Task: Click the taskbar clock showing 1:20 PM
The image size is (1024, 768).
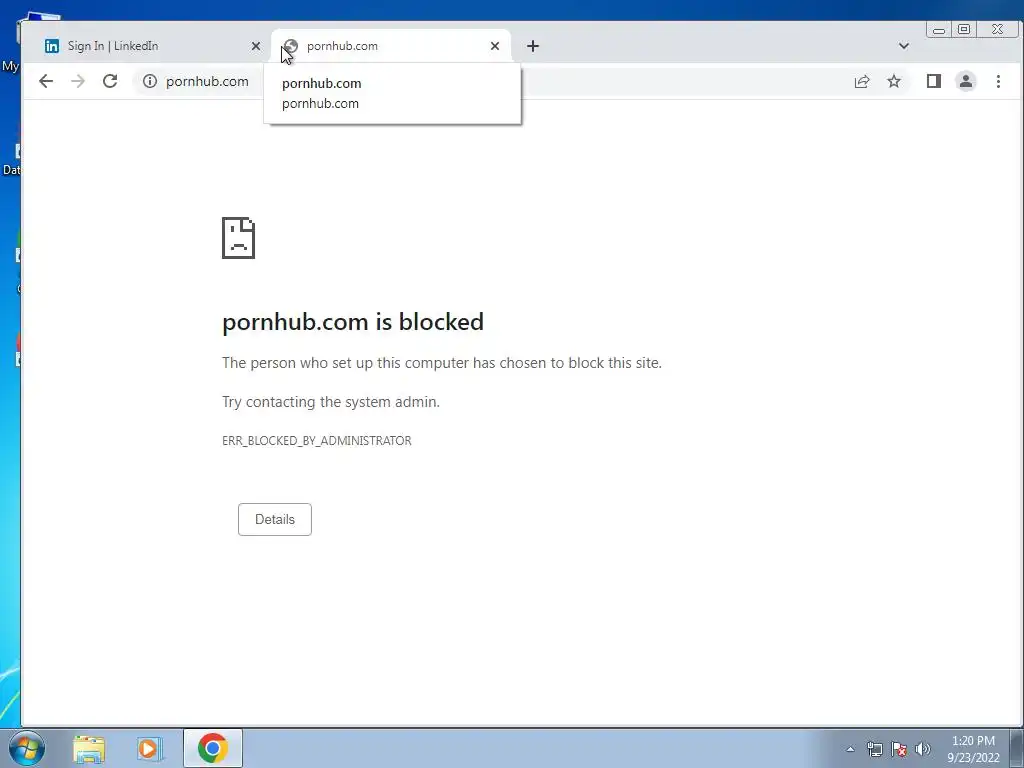Action: tap(973, 749)
